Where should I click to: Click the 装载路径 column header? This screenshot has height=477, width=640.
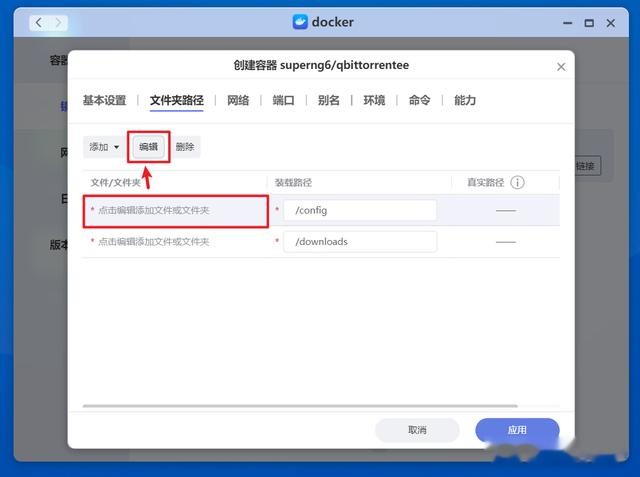pos(293,182)
